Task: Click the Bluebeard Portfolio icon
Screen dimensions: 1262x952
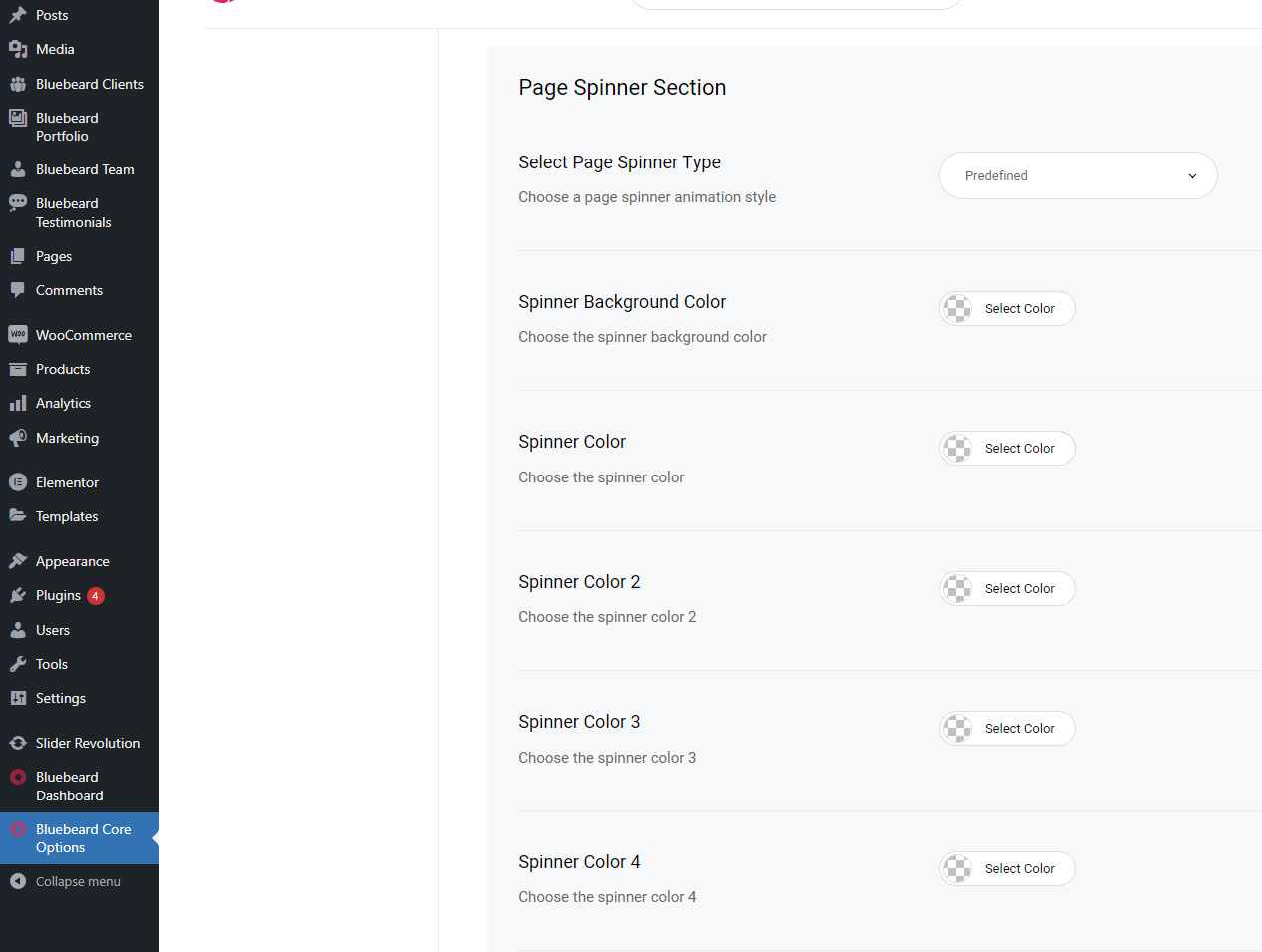Action: (x=18, y=118)
